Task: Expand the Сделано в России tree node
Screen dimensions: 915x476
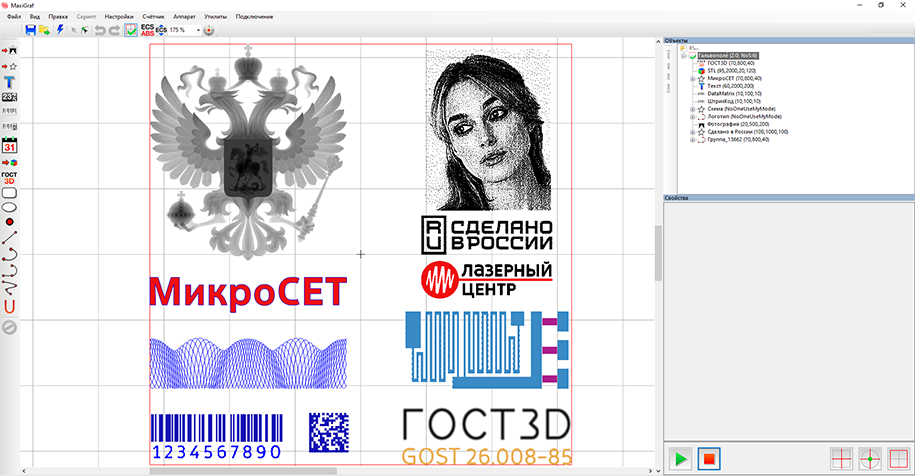Action: (693, 132)
